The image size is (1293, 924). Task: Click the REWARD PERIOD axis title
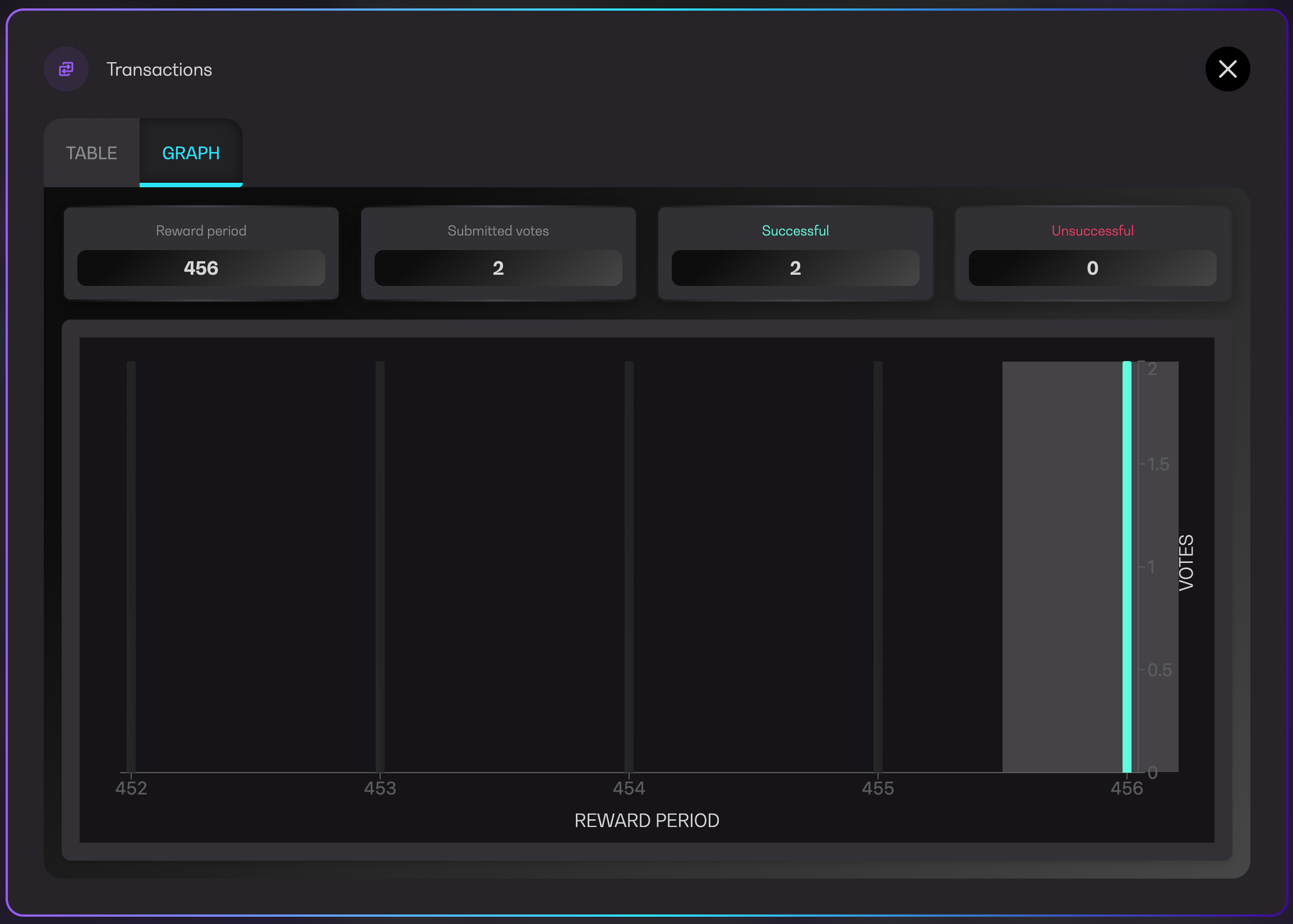click(x=646, y=820)
